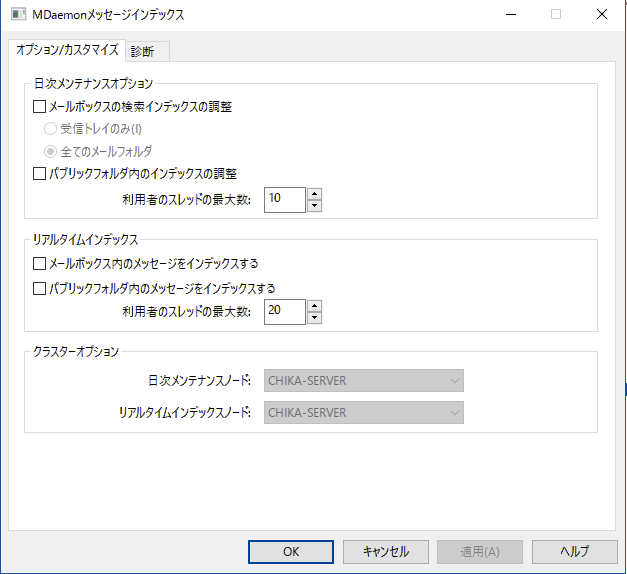Decrease real-time index thread count spinner
The height and width of the screenshot is (574, 627).
click(x=314, y=318)
